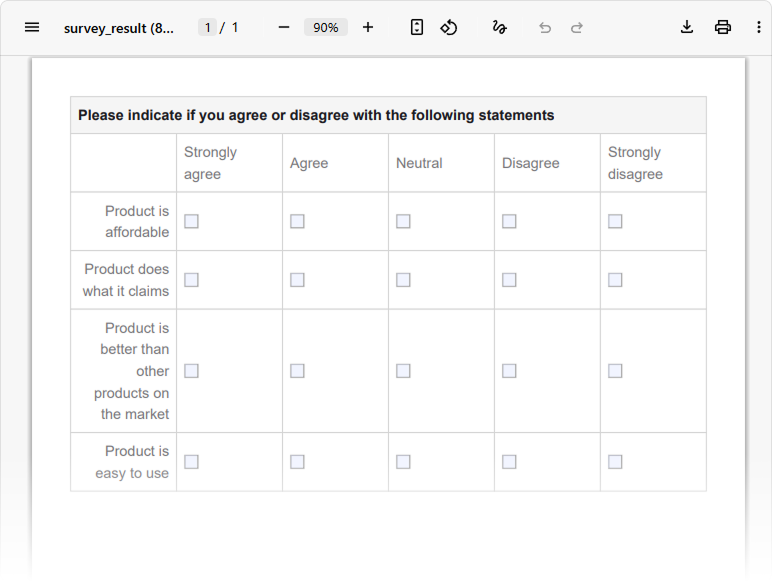Zoom in with the plus icon

[x=368, y=27]
